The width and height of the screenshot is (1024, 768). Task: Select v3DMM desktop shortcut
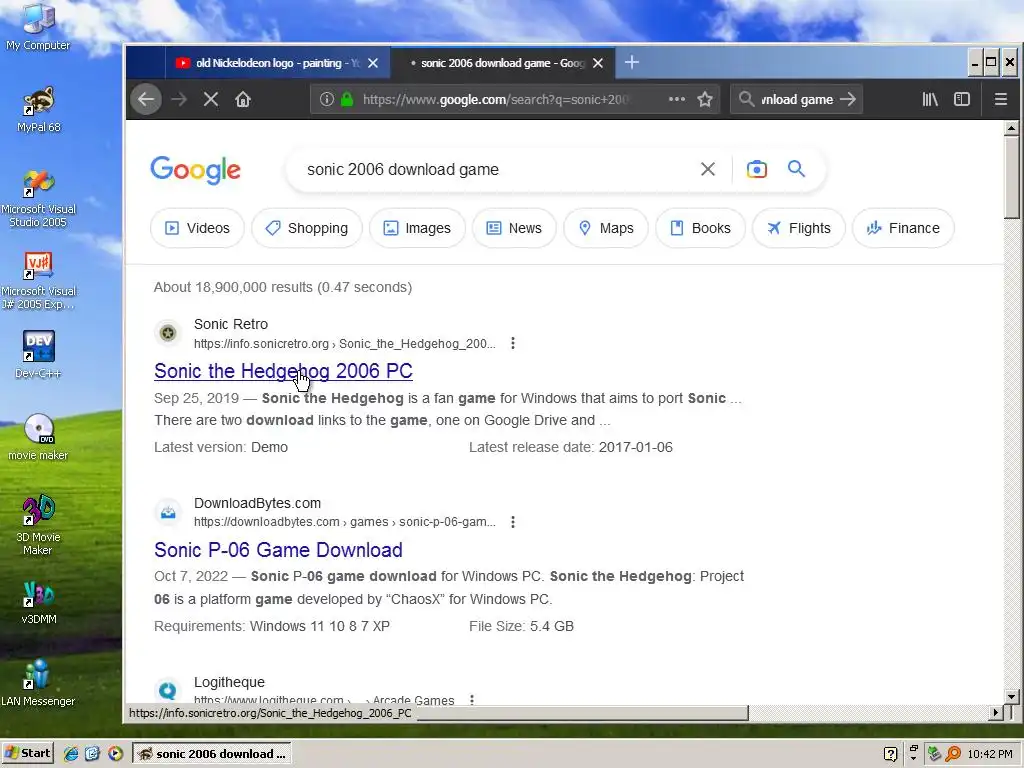coord(38,602)
